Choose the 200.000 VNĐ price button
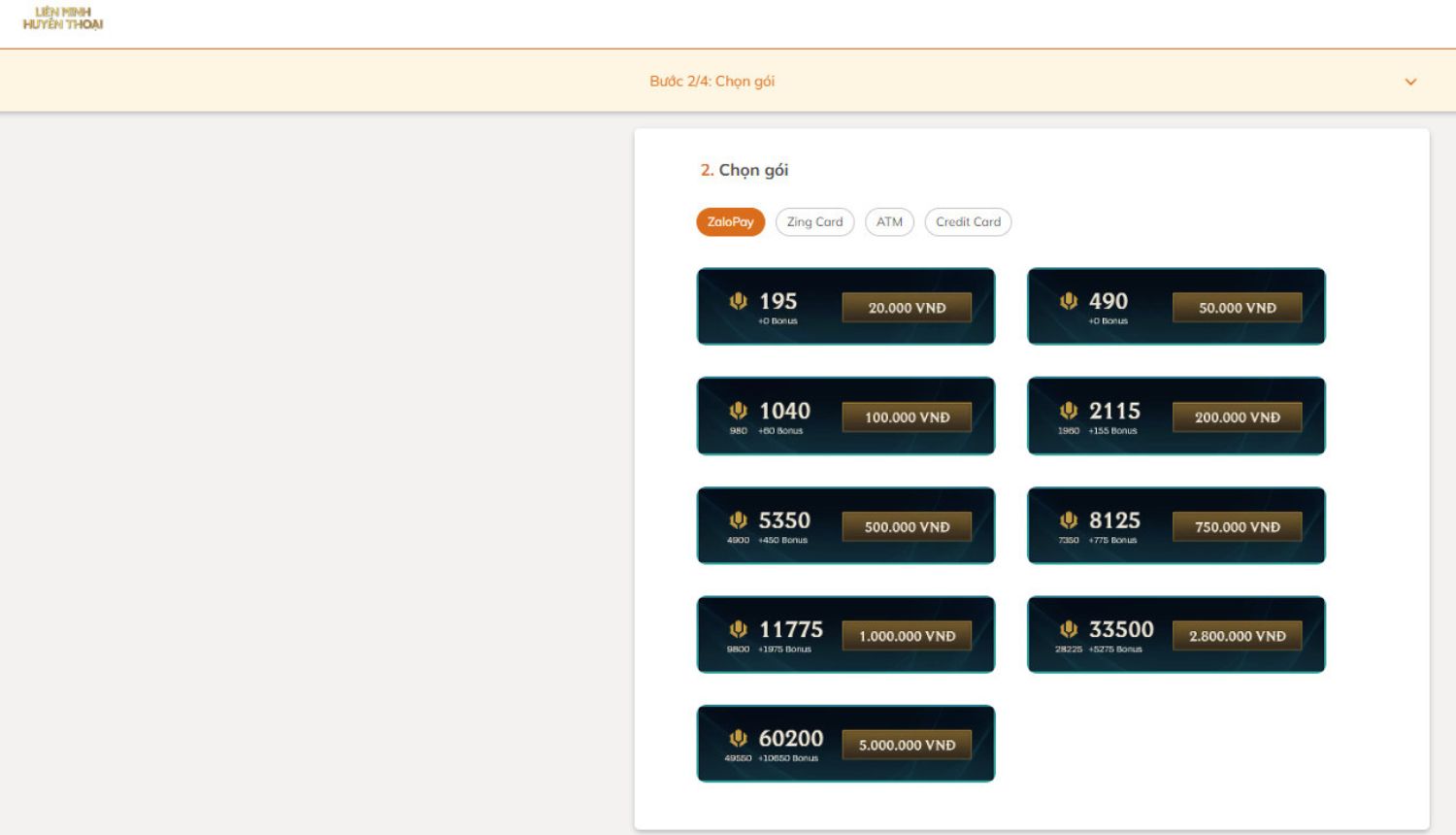This screenshot has height=835, width=1456. (1238, 417)
